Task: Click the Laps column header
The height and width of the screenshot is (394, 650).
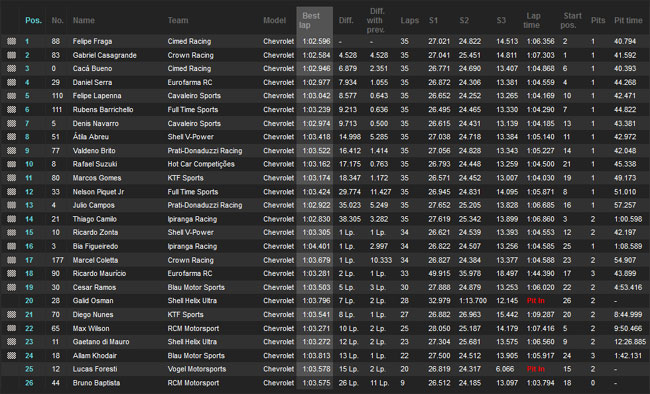Action: pos(410,20)
